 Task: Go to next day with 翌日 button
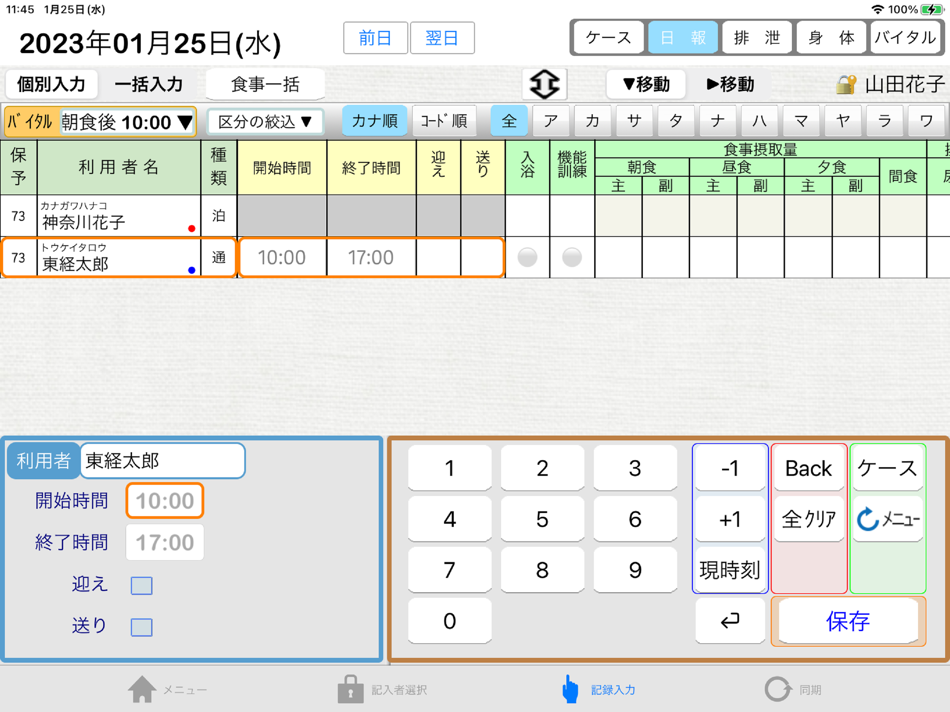tap(442, 37)
